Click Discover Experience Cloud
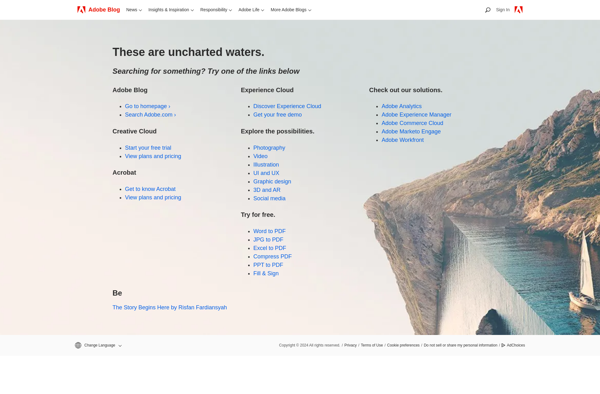The width and height of the screenshot is (600, 394). coord(287,106)
